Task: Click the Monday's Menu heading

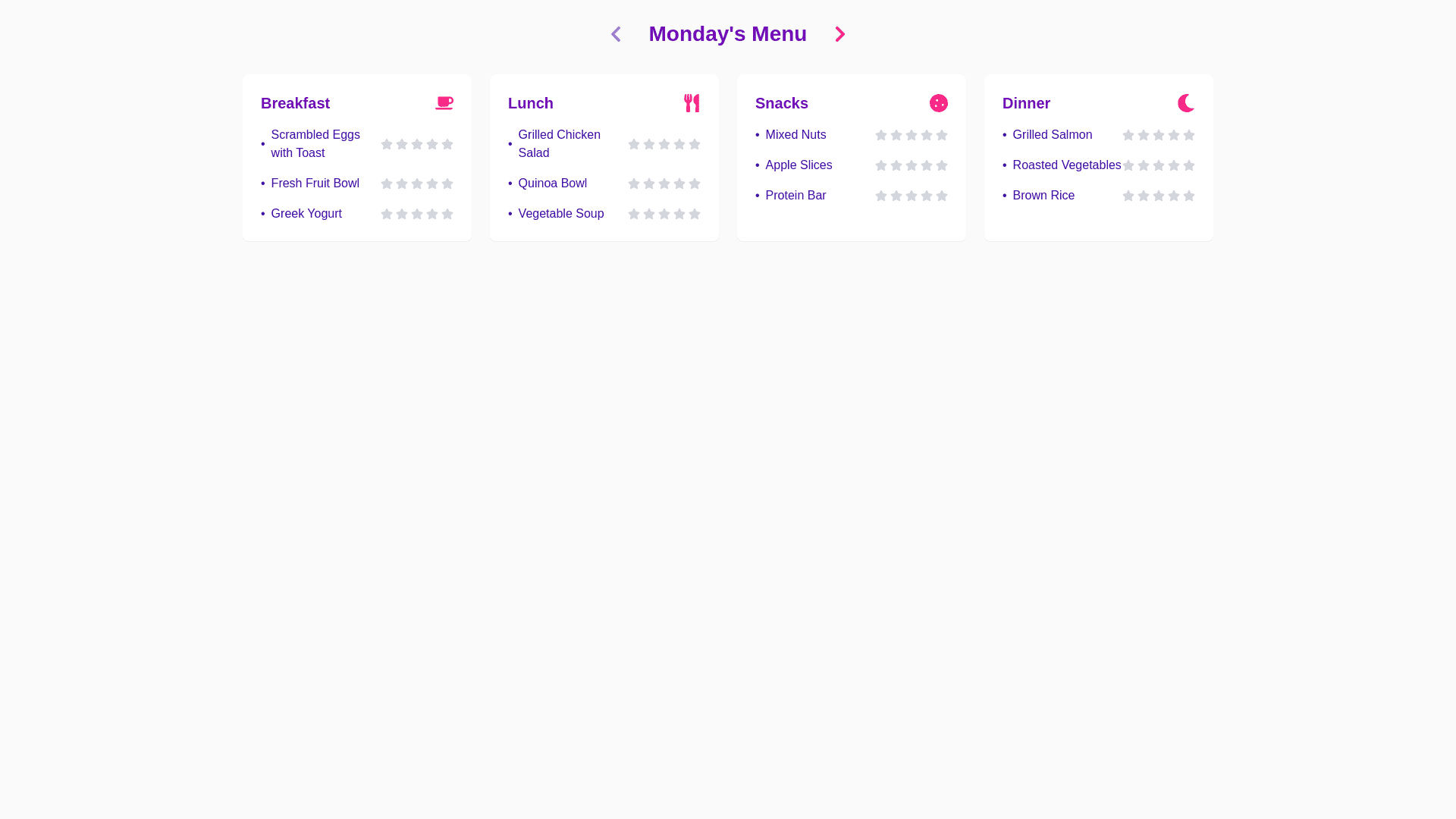Action: tap(727, 34)
